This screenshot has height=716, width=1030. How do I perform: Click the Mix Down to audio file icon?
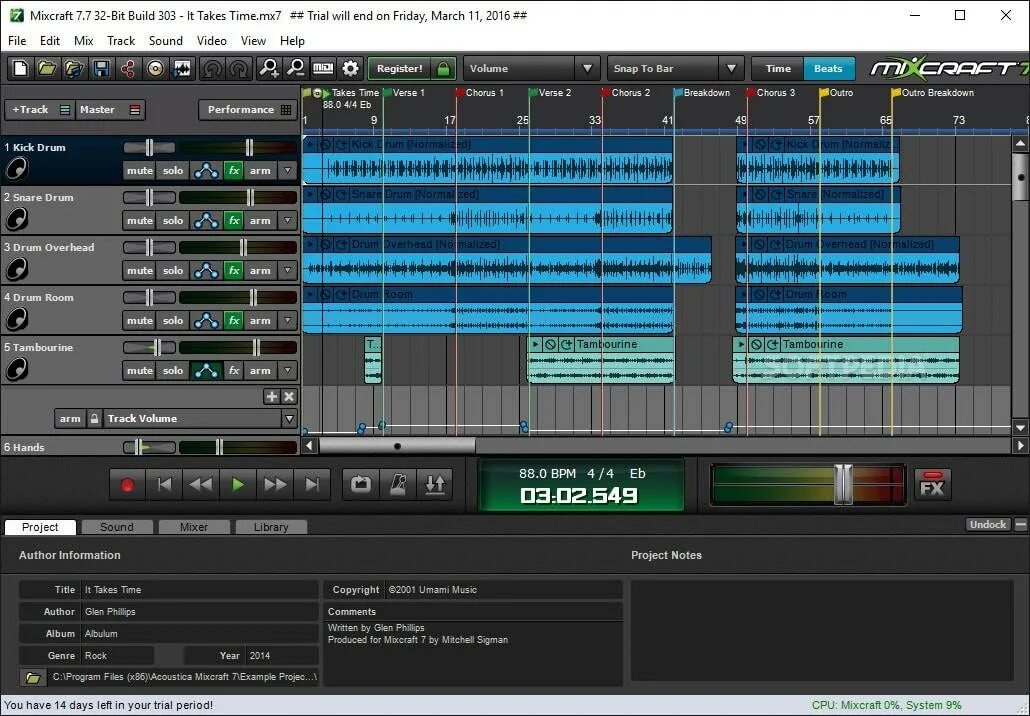(x=182, y=68)
